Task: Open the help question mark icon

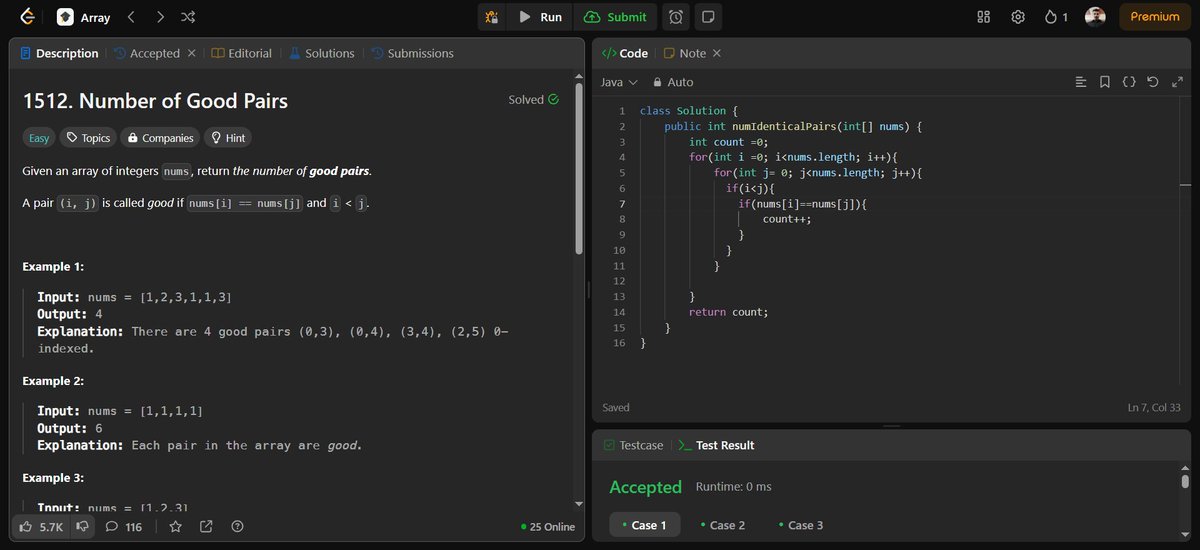Action: [237, 526]
